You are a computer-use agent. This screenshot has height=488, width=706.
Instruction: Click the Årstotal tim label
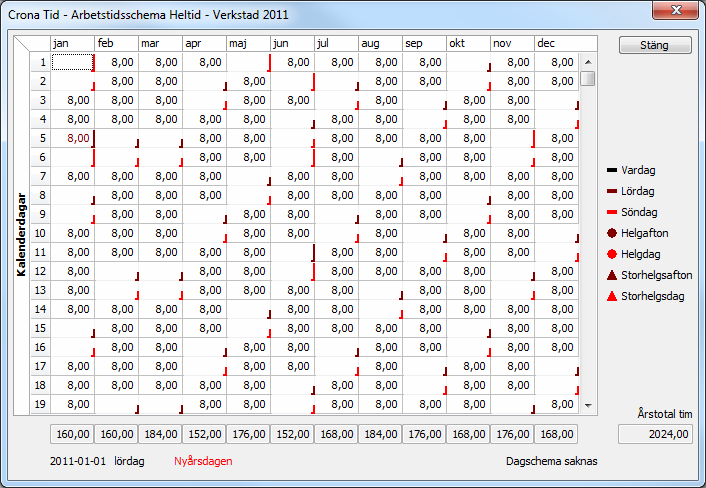tap(665, 414)
